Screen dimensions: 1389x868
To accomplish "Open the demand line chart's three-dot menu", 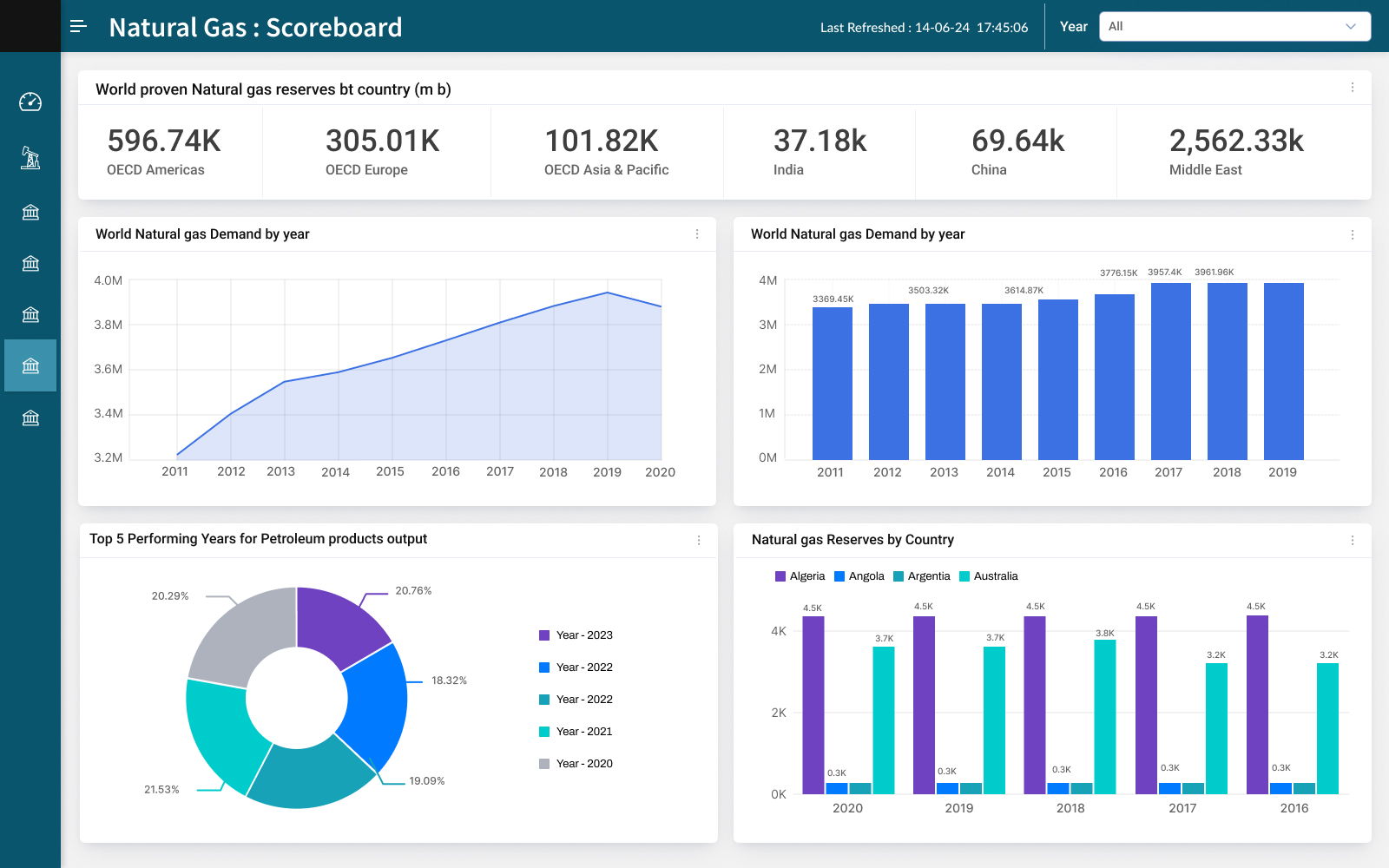I will [696, 234].
